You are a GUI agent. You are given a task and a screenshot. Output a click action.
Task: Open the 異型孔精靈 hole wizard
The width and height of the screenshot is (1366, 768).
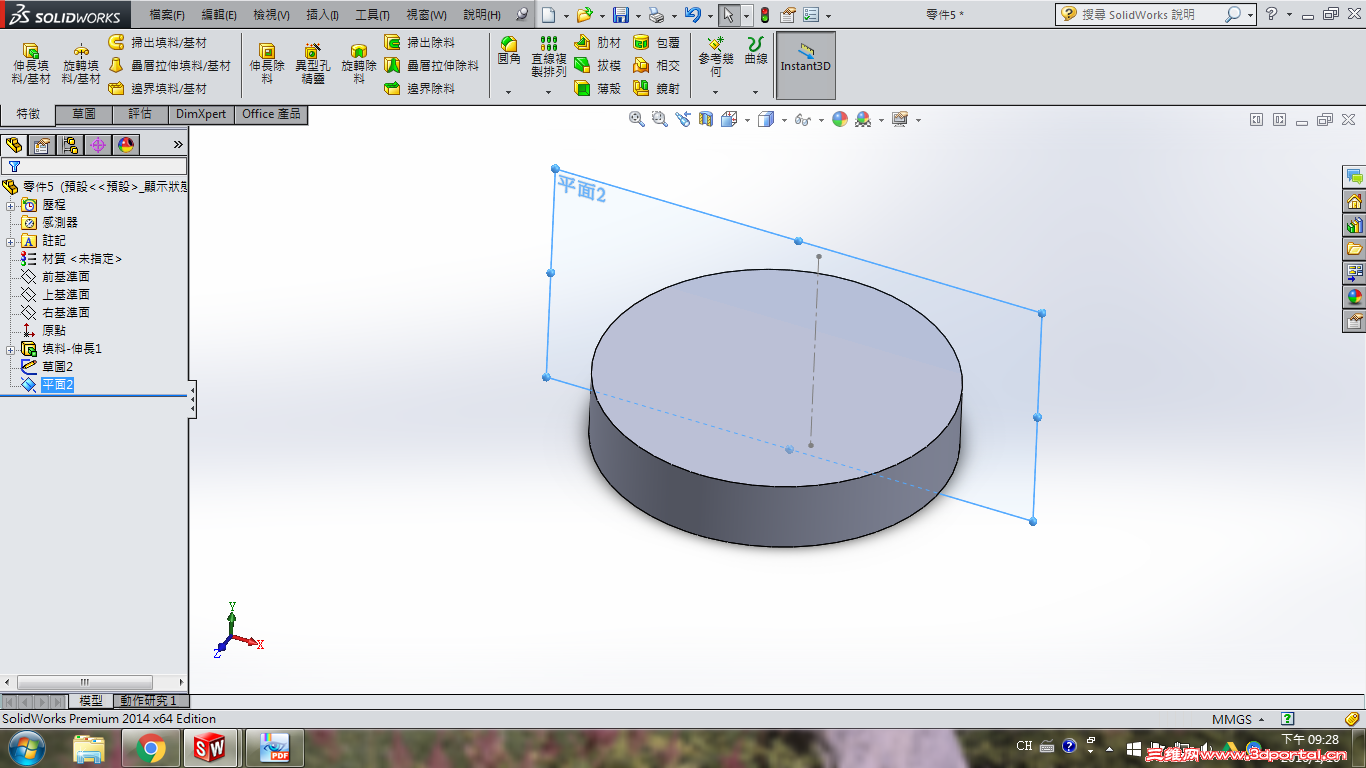pyautogui.click(x=312, y=64)
